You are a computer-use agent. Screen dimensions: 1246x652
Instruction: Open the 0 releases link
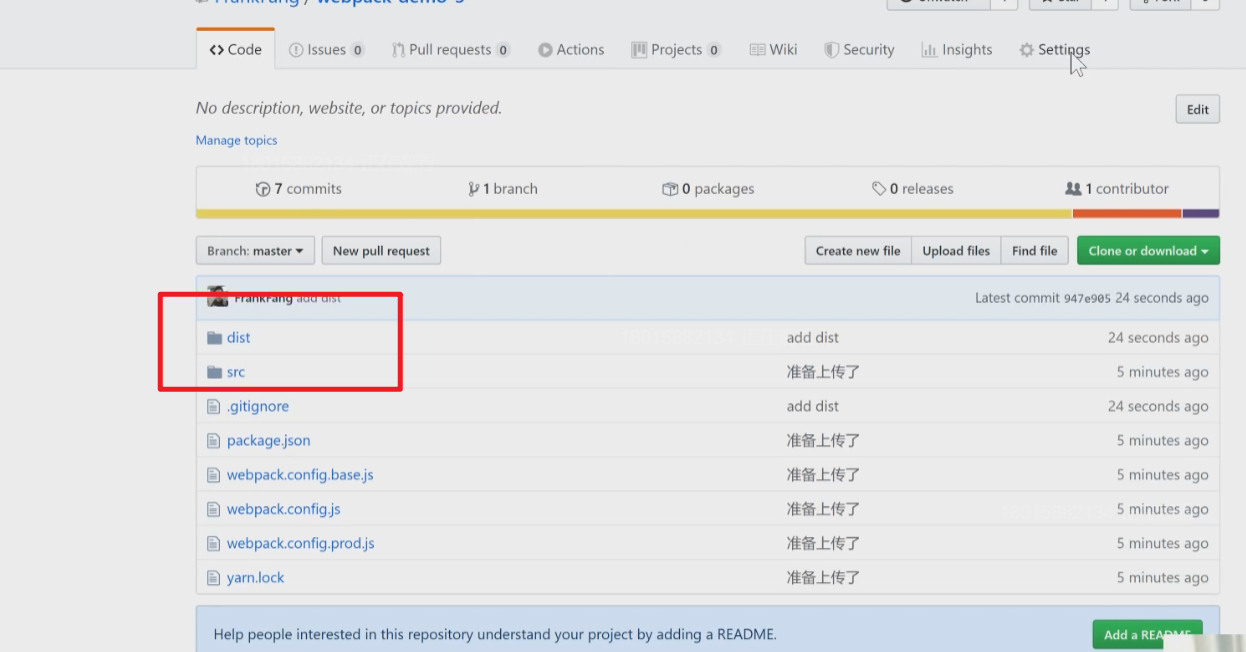coord(912,189)
